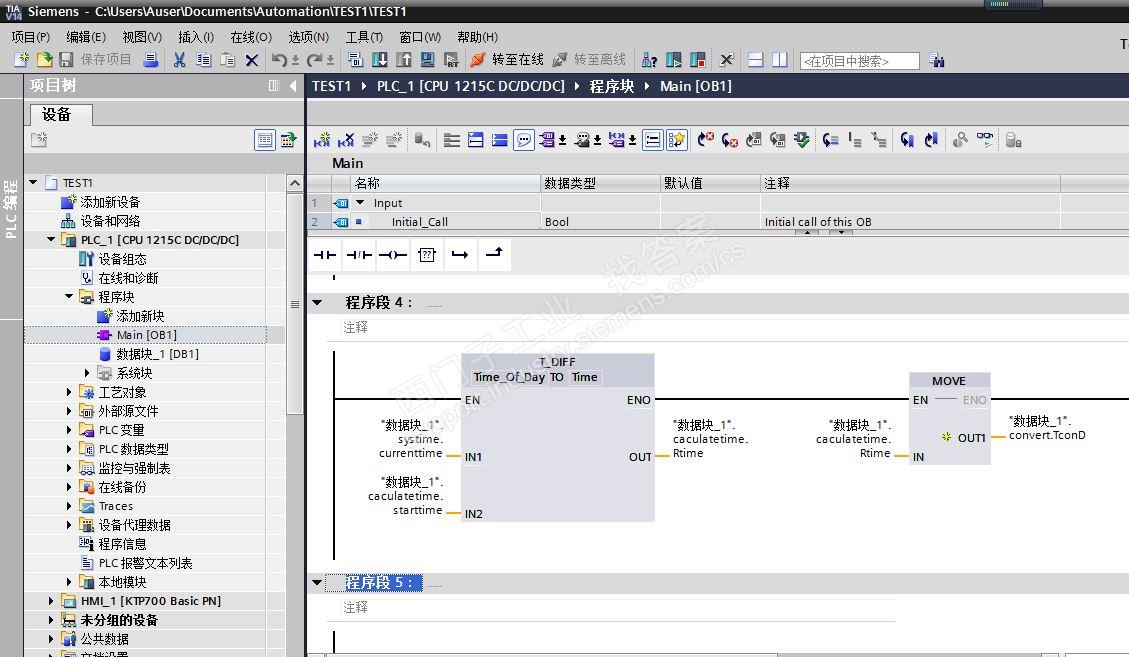Toggle the operand representation button with the list icon

(x=652, y=140)
